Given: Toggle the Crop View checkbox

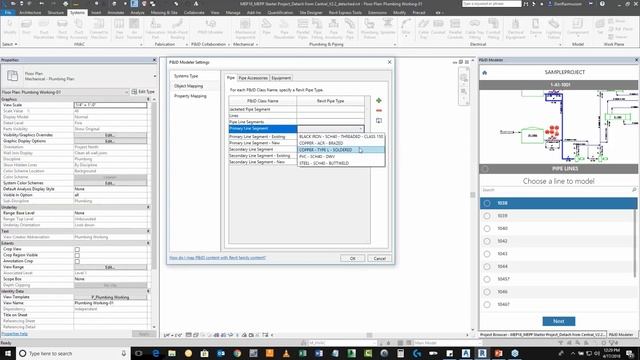Looking at the screenshot, I should (77, 249).
